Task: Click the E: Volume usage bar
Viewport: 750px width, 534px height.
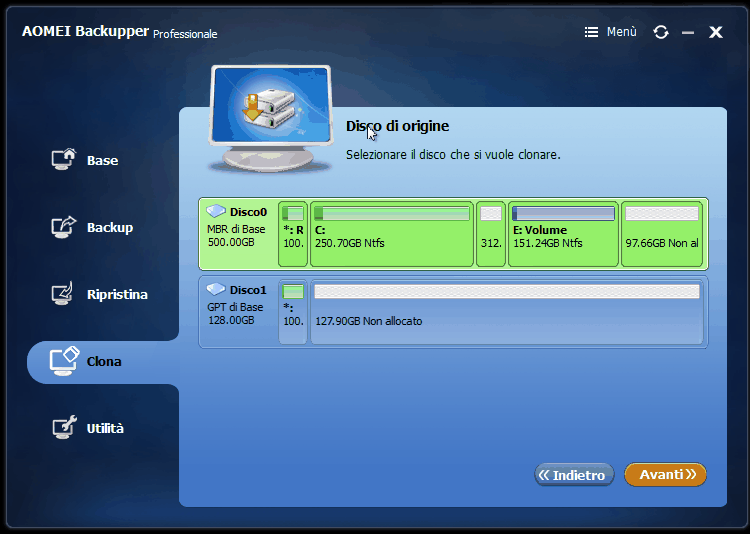Action: (x=563, y=213)
